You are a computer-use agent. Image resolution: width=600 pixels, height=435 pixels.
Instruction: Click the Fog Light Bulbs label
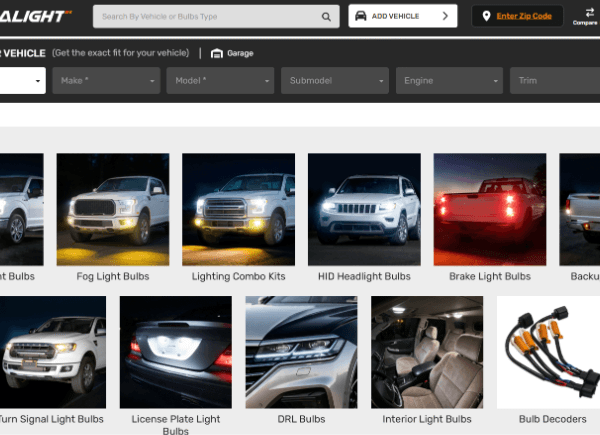coord(113,276)
